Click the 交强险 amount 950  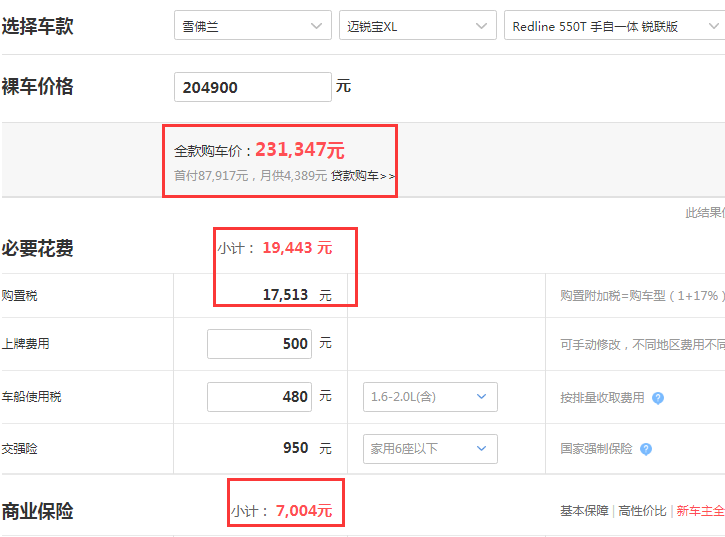pyautogui.click(x=295, y=448)
